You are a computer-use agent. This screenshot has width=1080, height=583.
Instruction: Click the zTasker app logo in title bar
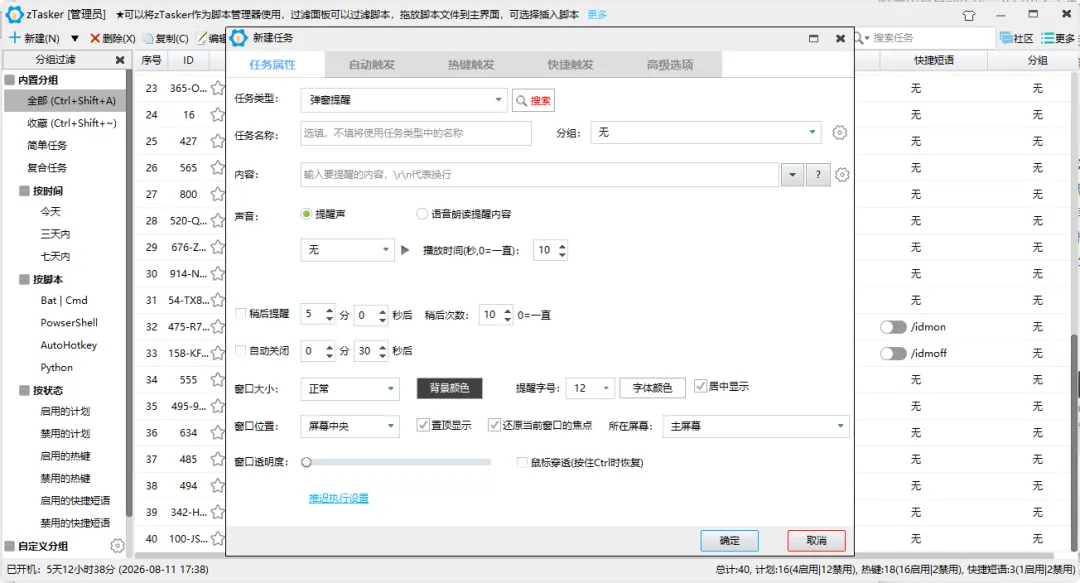14,14
